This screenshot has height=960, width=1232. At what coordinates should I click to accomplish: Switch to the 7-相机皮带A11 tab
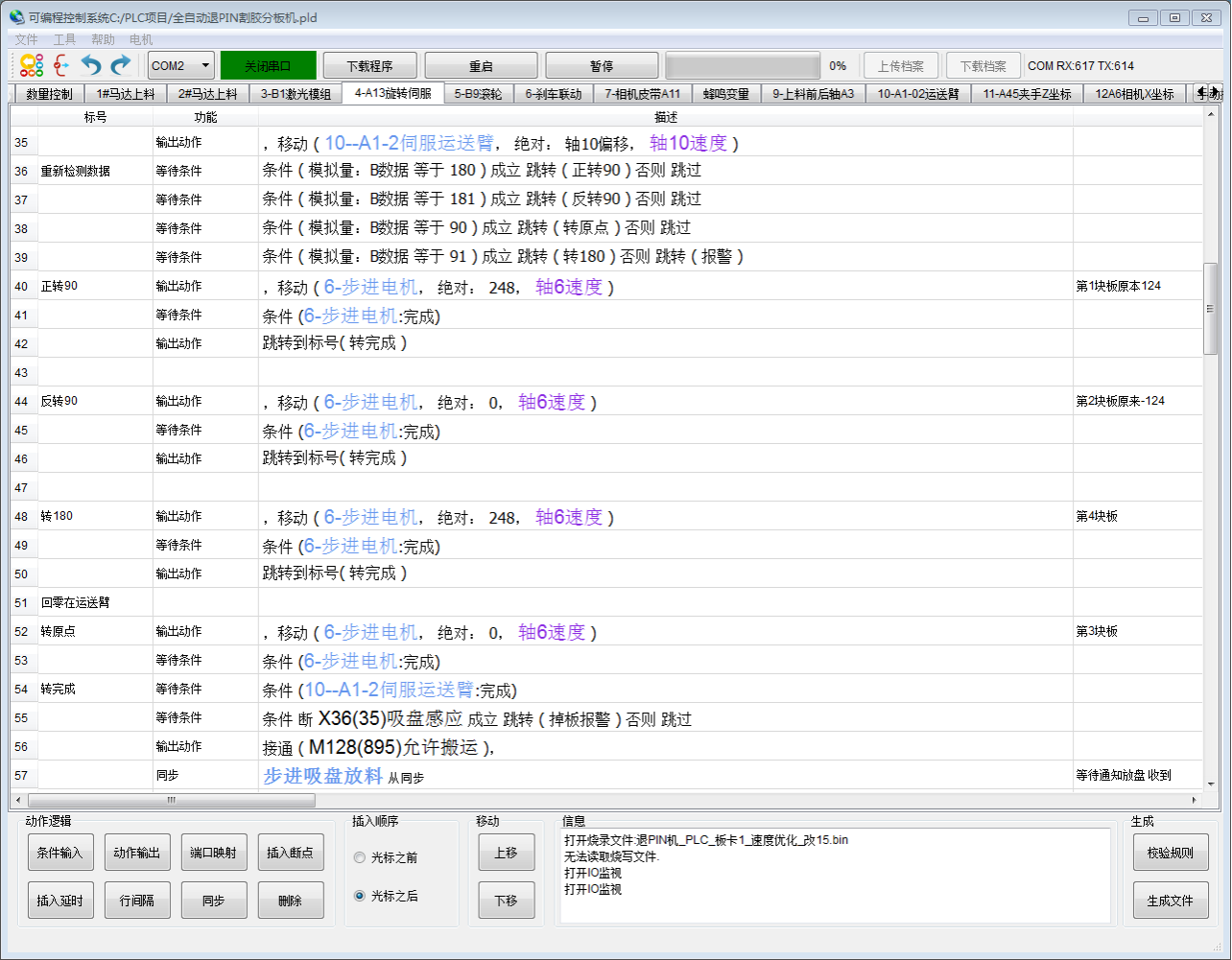643,94
